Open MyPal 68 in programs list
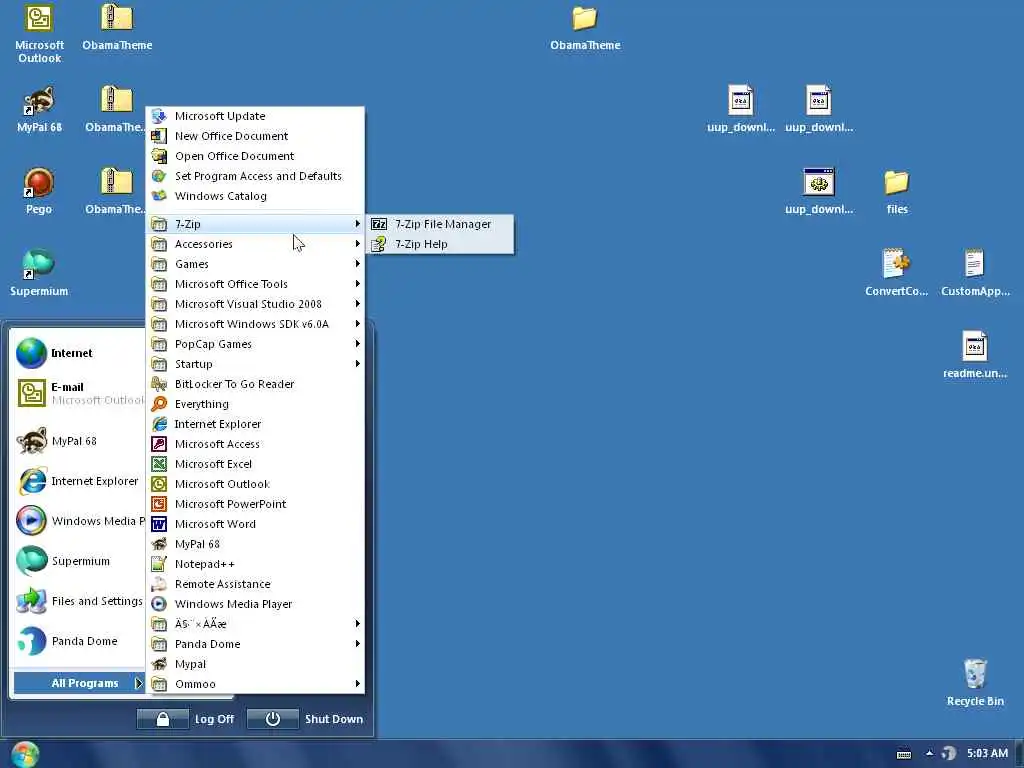 pos(255,544)
